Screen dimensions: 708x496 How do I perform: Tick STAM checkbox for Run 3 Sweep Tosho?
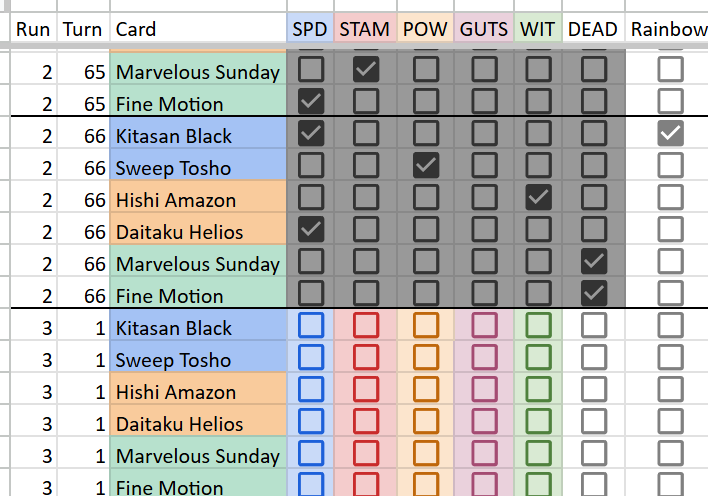[x=366, y=357]
